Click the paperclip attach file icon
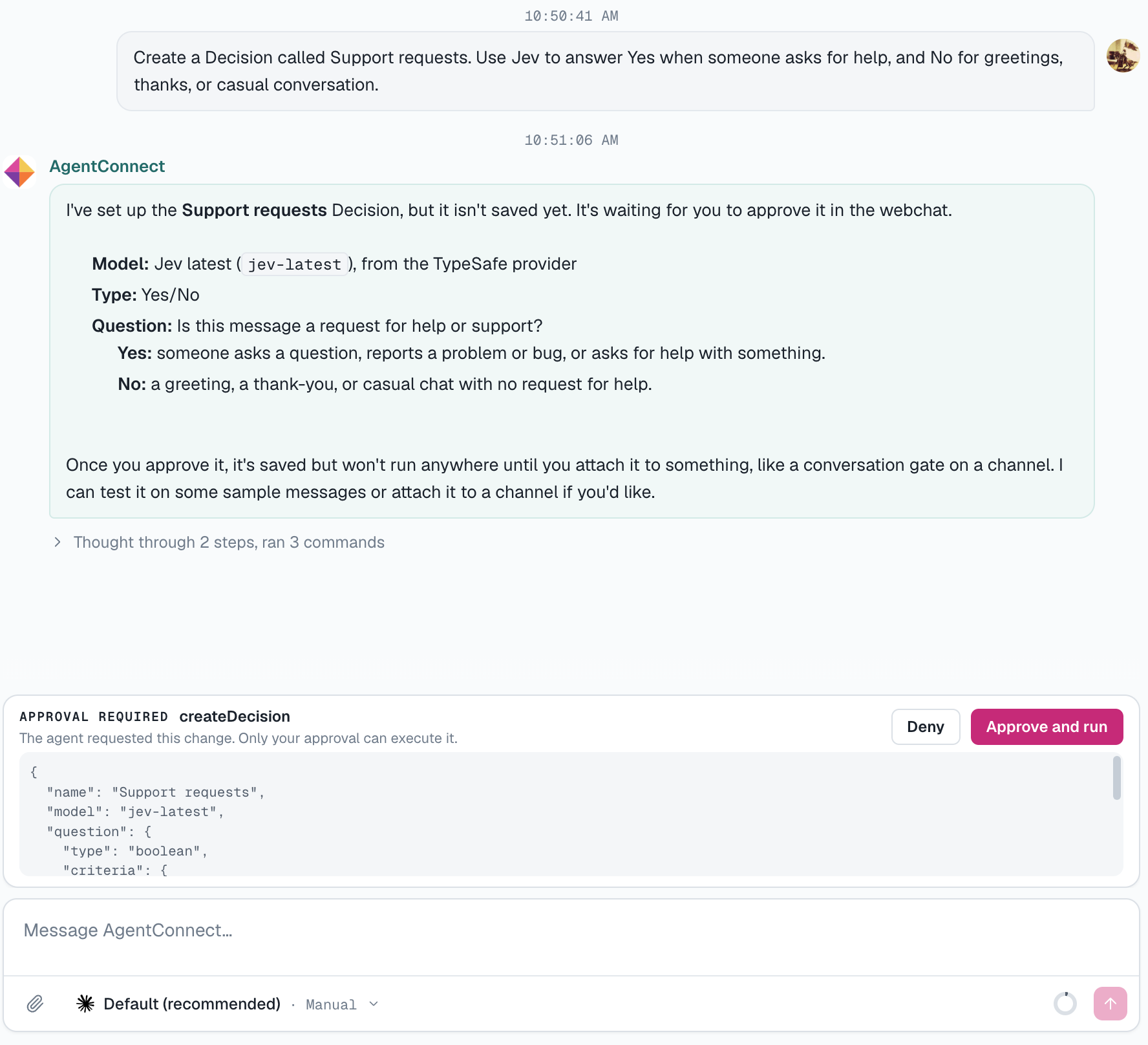 (x=35, y=1004)
